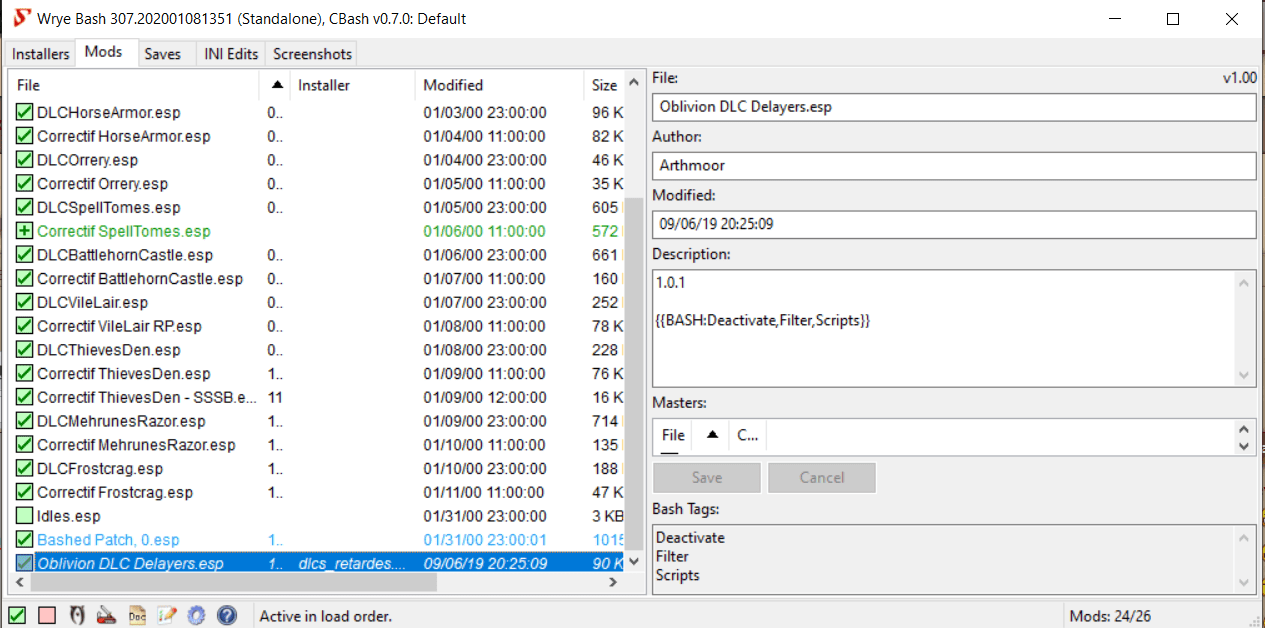The width and height of the screenshot is (1265, 628).
Task: Click the Cancel button
Action: (x=822, y=477)
